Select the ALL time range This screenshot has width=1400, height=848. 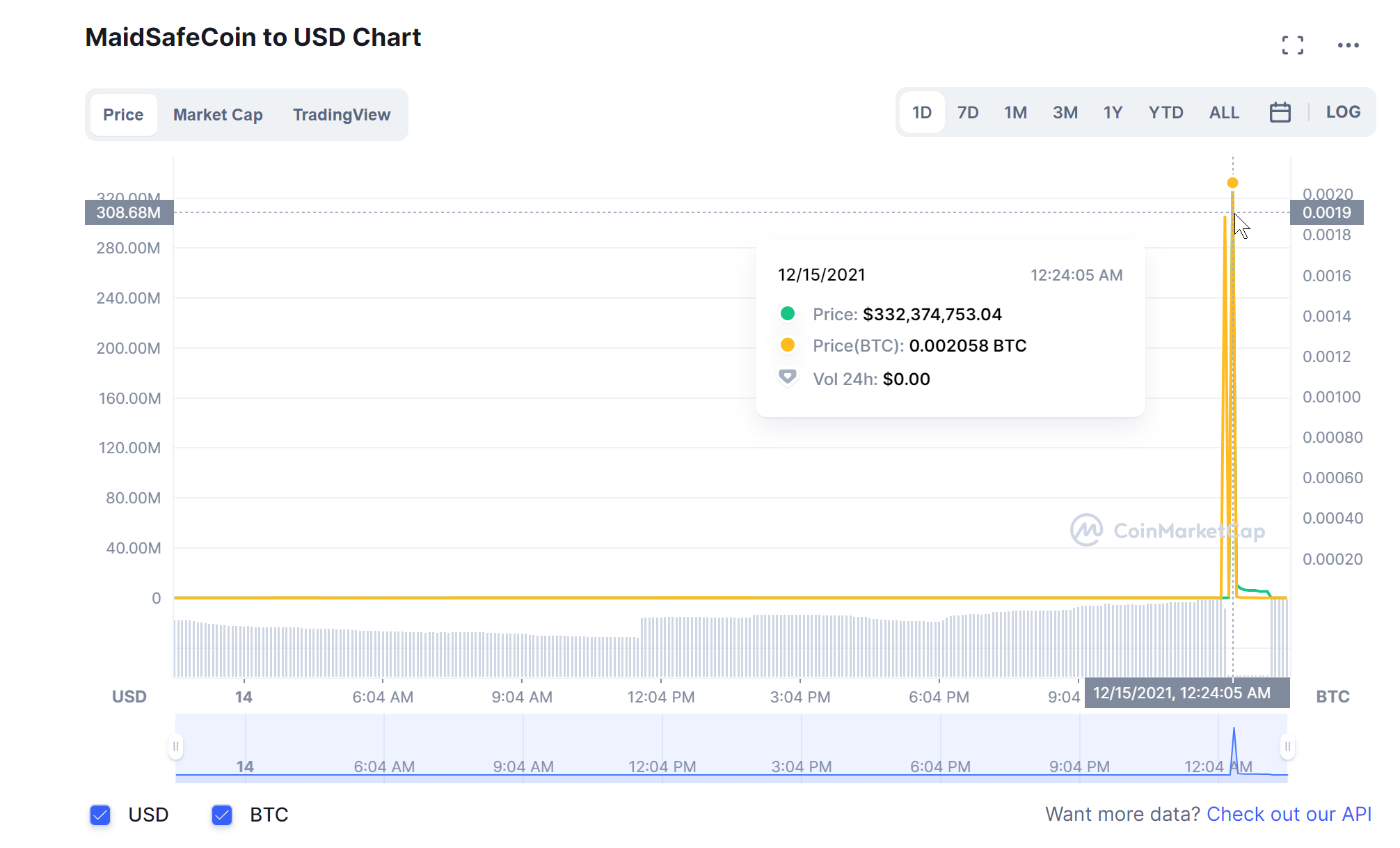tap(1224, 113)
